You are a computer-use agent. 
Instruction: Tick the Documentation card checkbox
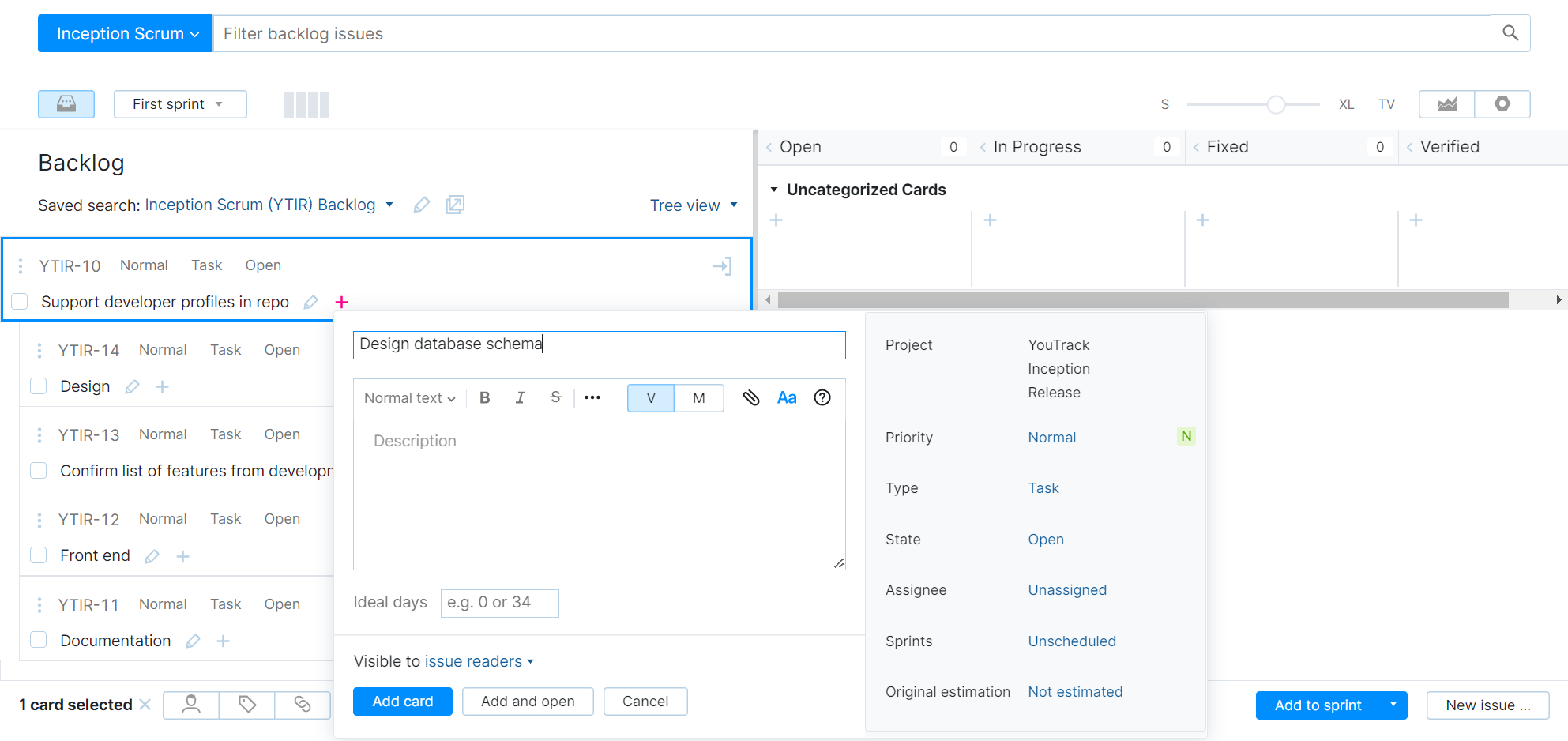point(38,640)
